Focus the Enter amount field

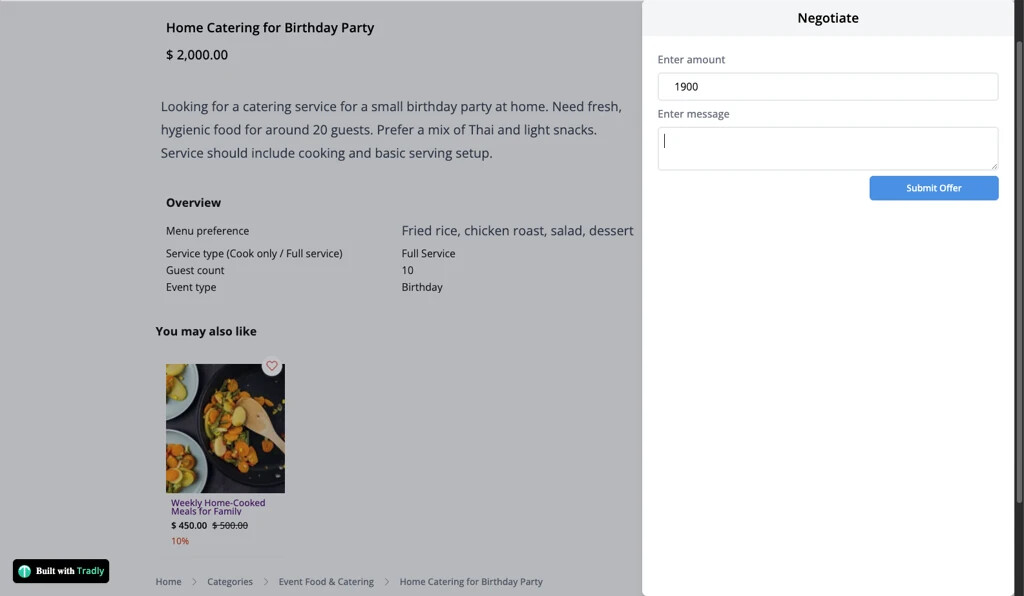click(x=827, y=87)
